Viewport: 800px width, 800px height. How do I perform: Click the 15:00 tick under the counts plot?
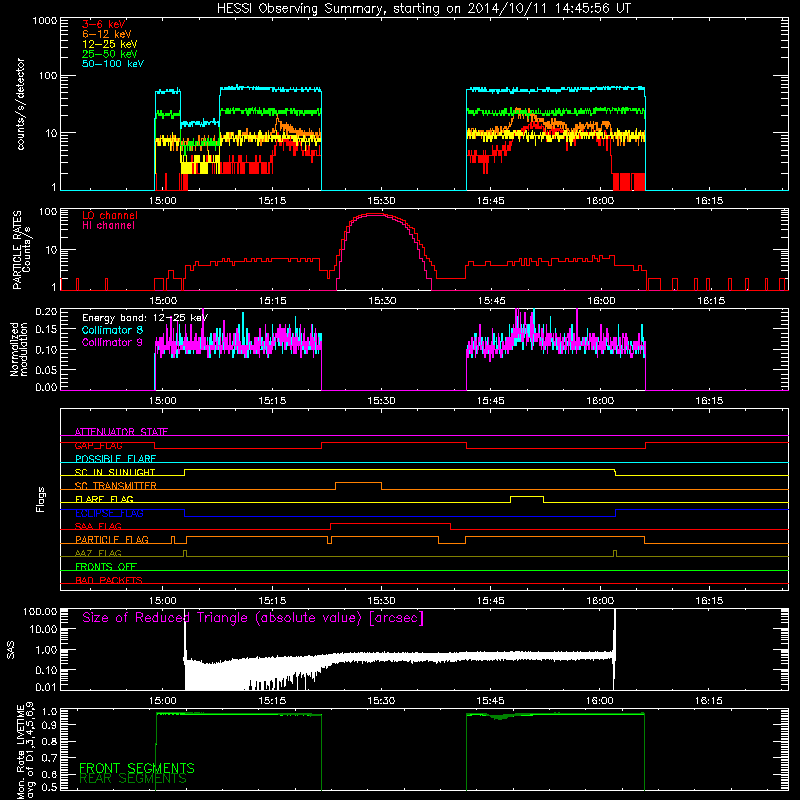[x=163, y=201]
